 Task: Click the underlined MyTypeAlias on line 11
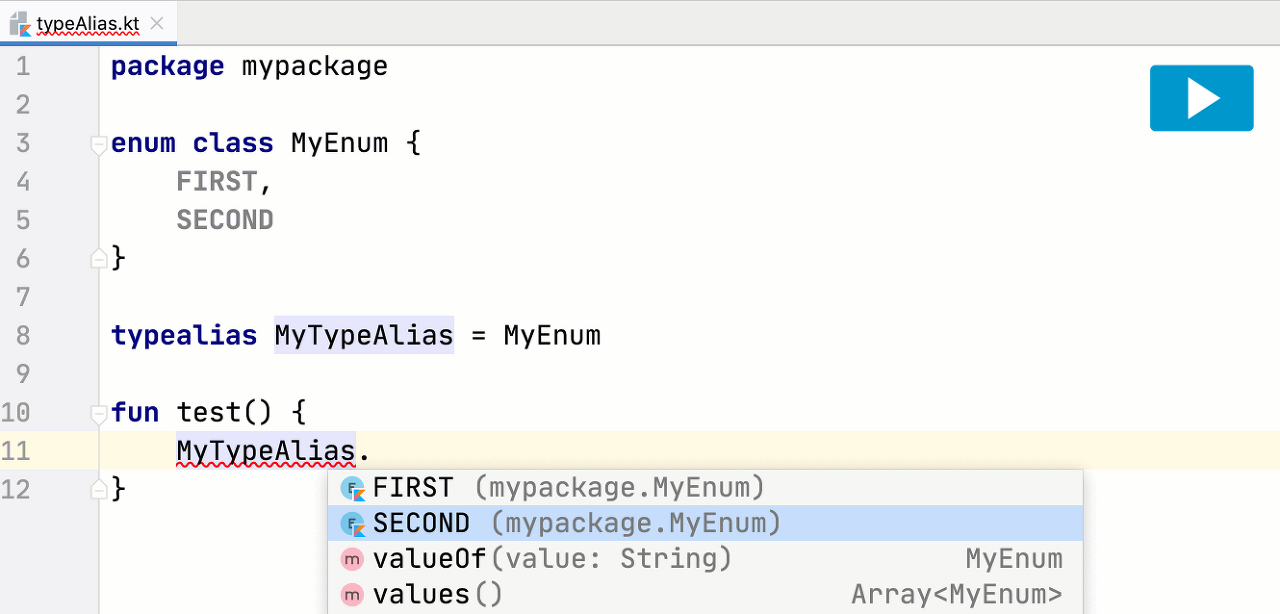266,451
